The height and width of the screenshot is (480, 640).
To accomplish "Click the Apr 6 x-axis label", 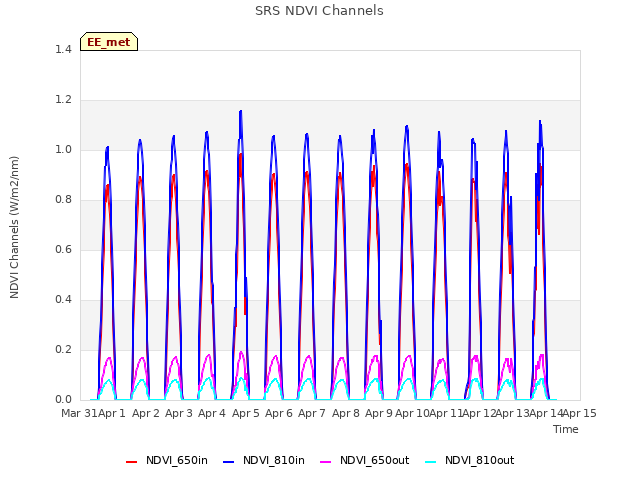I will click(x=279, y=413).
